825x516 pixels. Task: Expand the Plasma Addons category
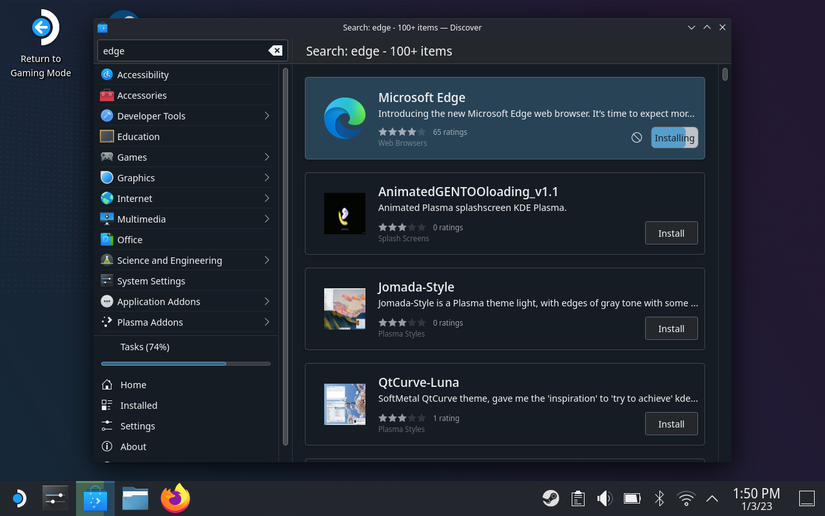tap(267, 322)
